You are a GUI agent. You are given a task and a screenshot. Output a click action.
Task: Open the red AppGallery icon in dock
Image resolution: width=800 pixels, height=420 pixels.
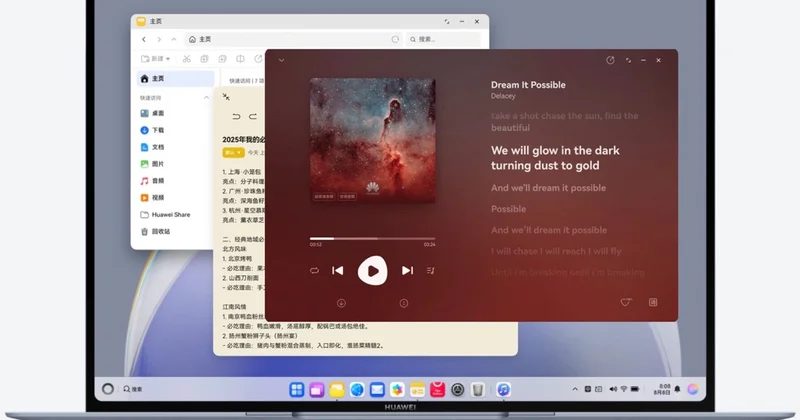437,390
